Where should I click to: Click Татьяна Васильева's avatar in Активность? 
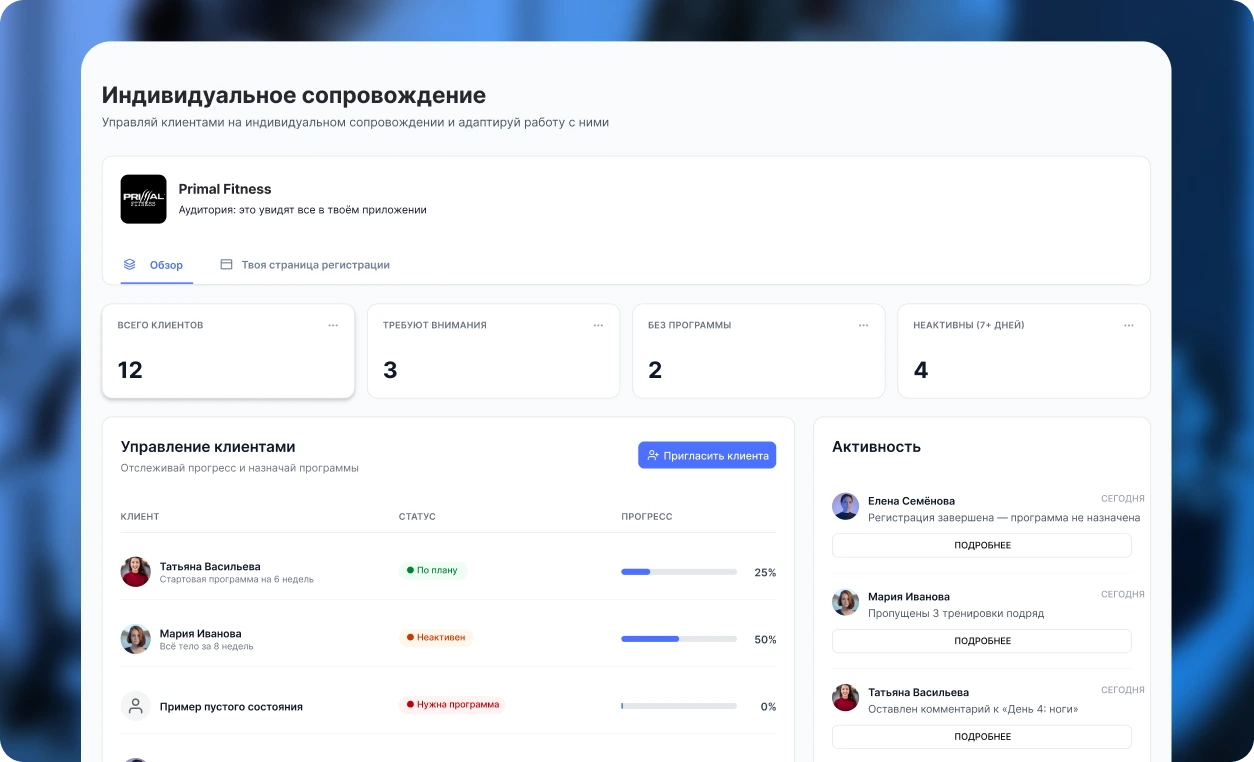[845, 697]
